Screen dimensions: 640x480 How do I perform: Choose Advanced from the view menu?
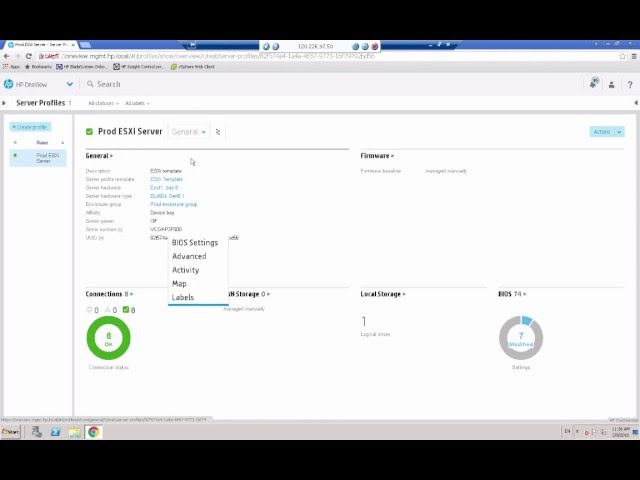[189, 256]
